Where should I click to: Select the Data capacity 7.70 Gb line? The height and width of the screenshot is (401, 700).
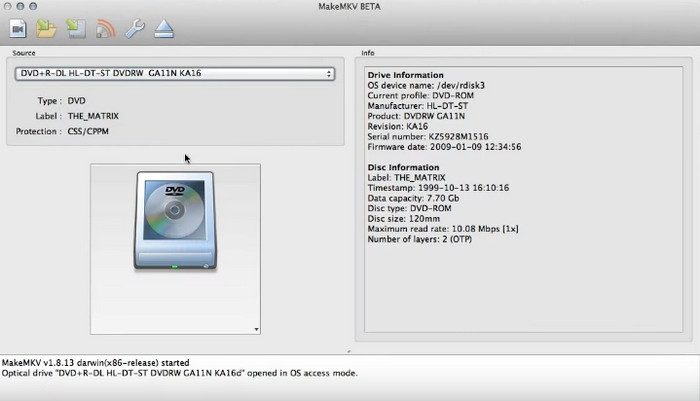(x=413, y=198)
